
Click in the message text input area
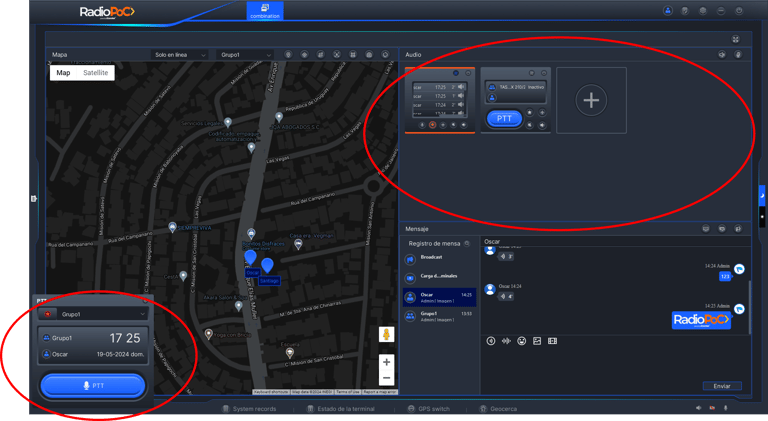[615, 365]
